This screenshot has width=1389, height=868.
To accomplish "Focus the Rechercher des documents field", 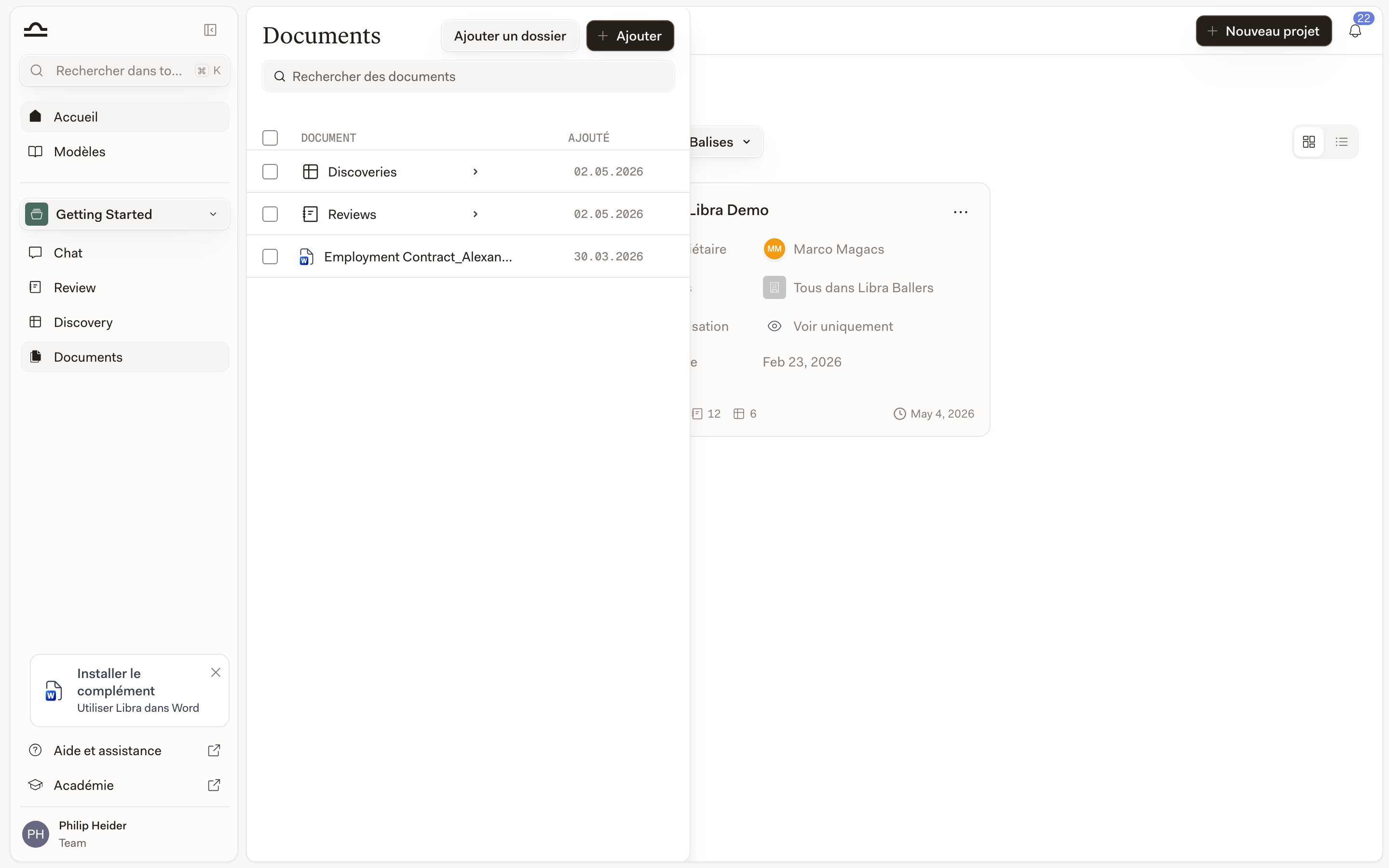I will (468, 76).
